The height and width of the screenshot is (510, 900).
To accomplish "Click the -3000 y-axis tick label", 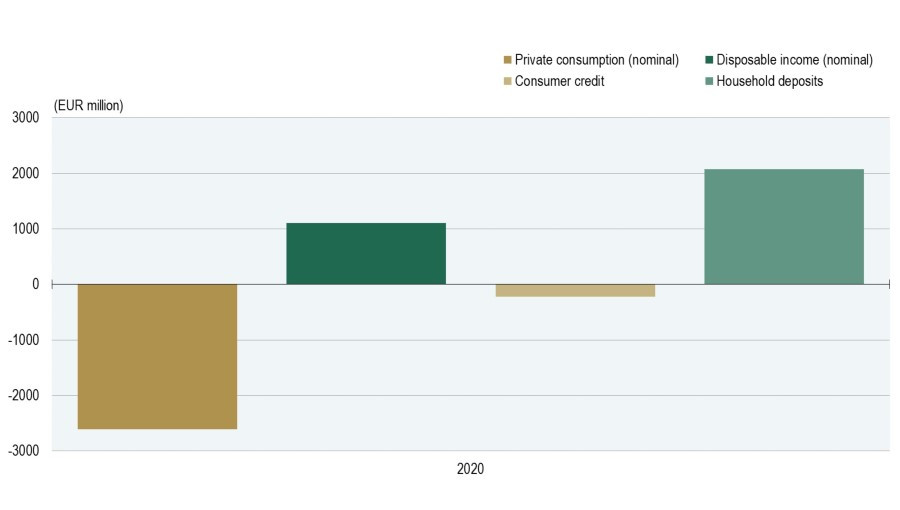I will coord(24,451).
